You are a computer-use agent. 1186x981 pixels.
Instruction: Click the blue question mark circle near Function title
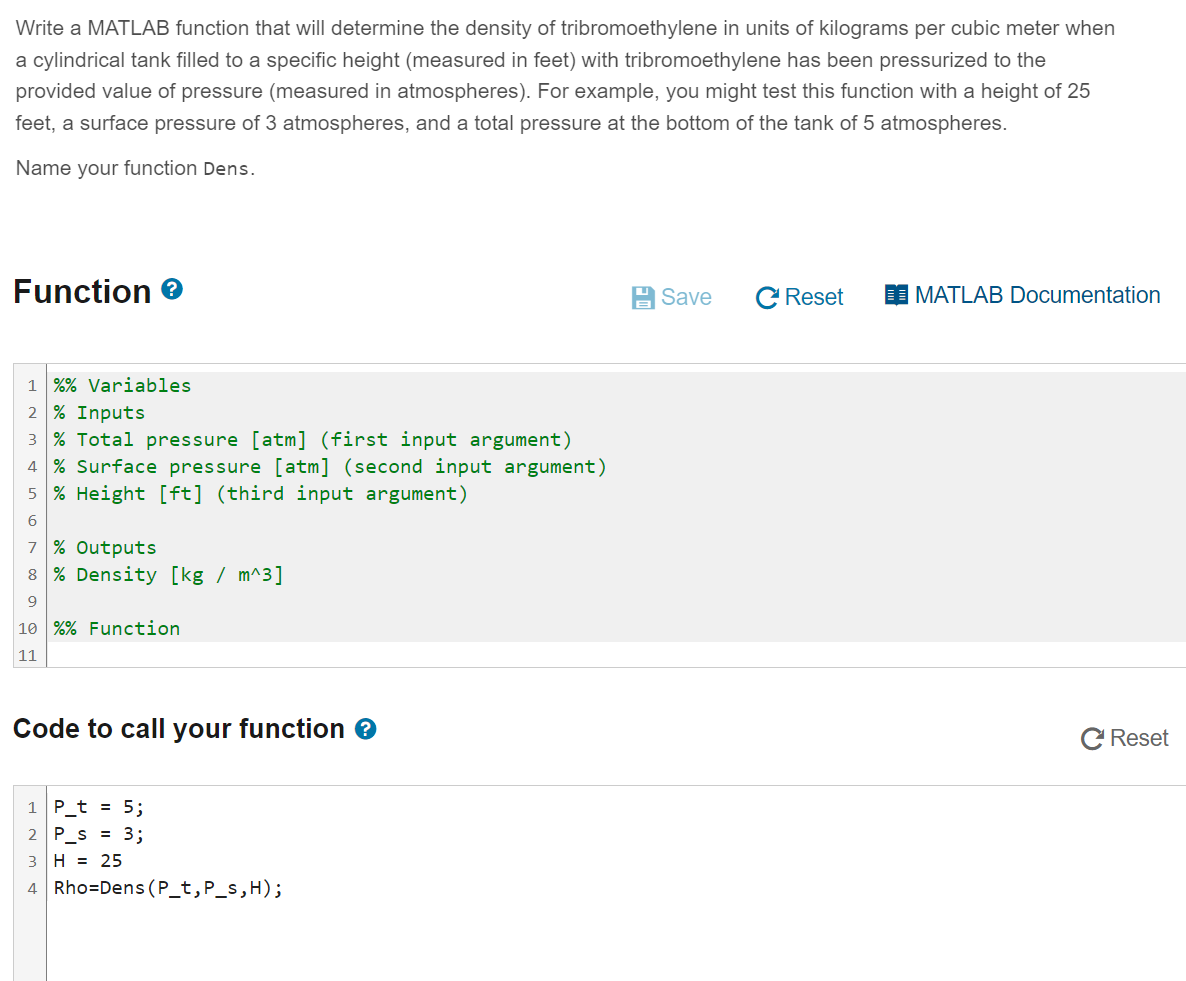pyautogui.click(x=171, y=290)
